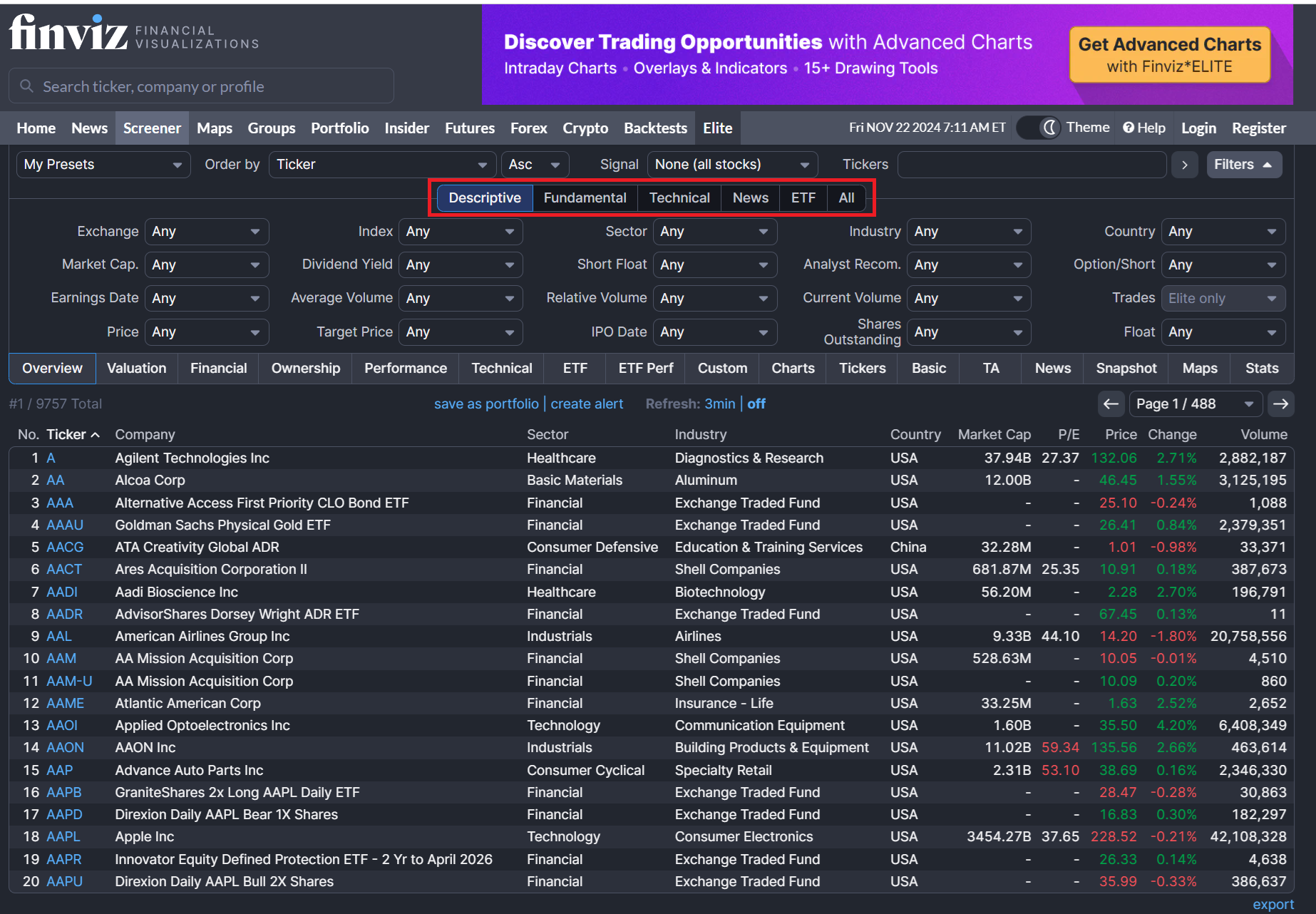Open the Charts view tab
The width and height of the screenshot is (1316, 914).
(793, 369)
